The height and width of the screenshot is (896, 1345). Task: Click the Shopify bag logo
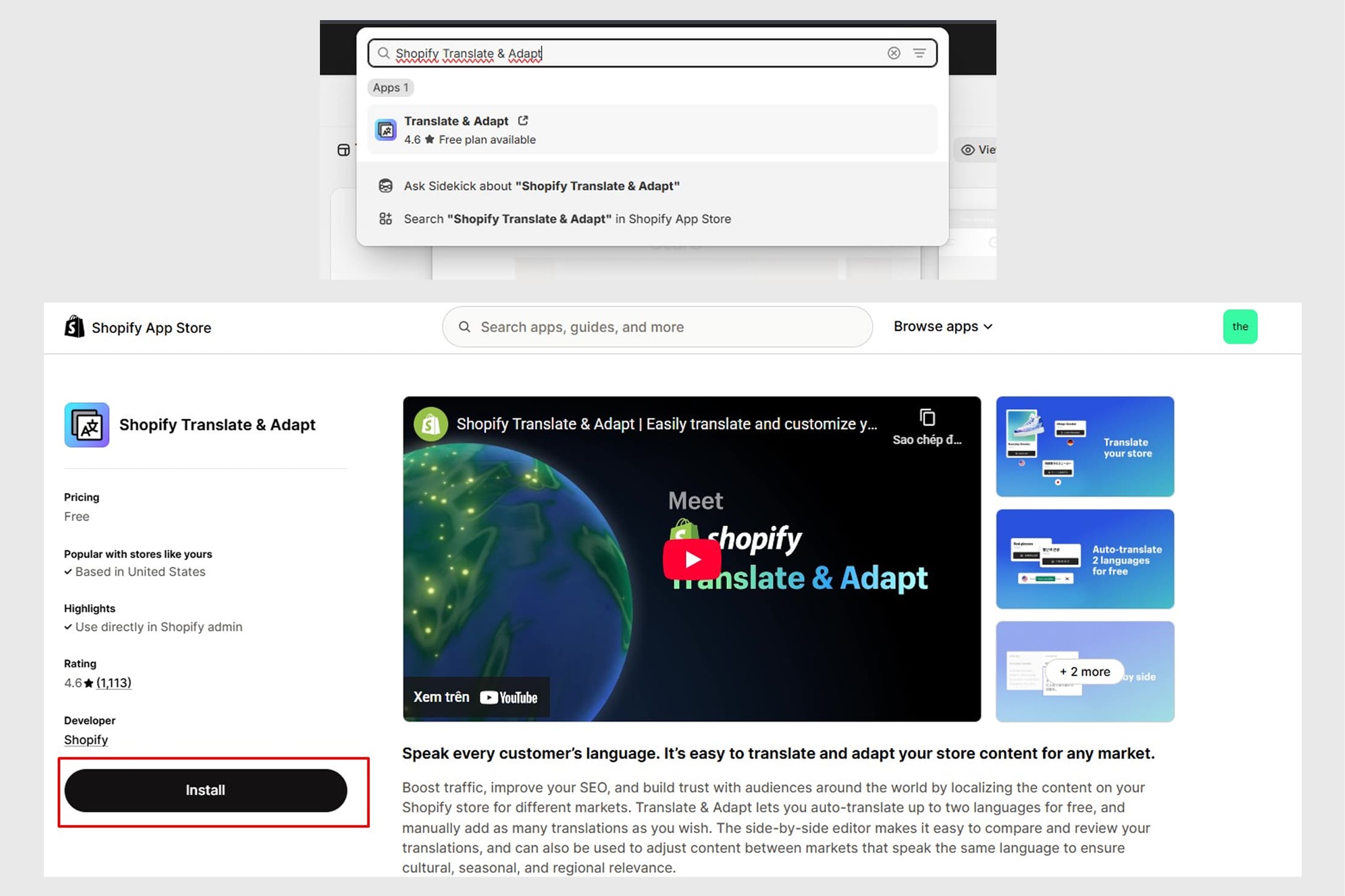click(x=74, y=327)
